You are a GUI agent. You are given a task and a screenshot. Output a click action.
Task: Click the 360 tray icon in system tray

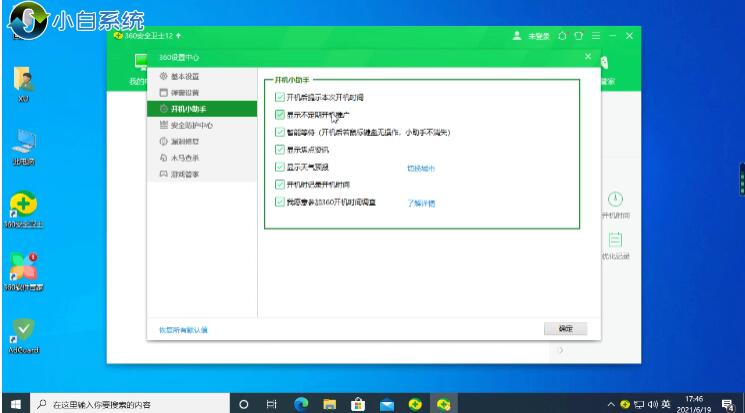625,404
